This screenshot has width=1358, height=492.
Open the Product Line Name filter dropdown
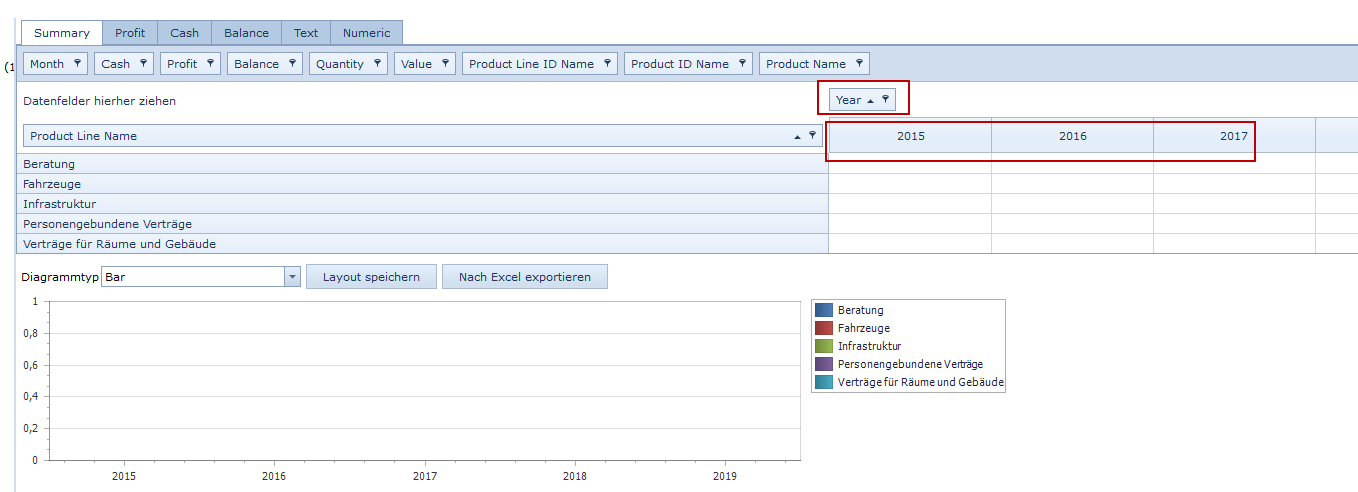812,135
